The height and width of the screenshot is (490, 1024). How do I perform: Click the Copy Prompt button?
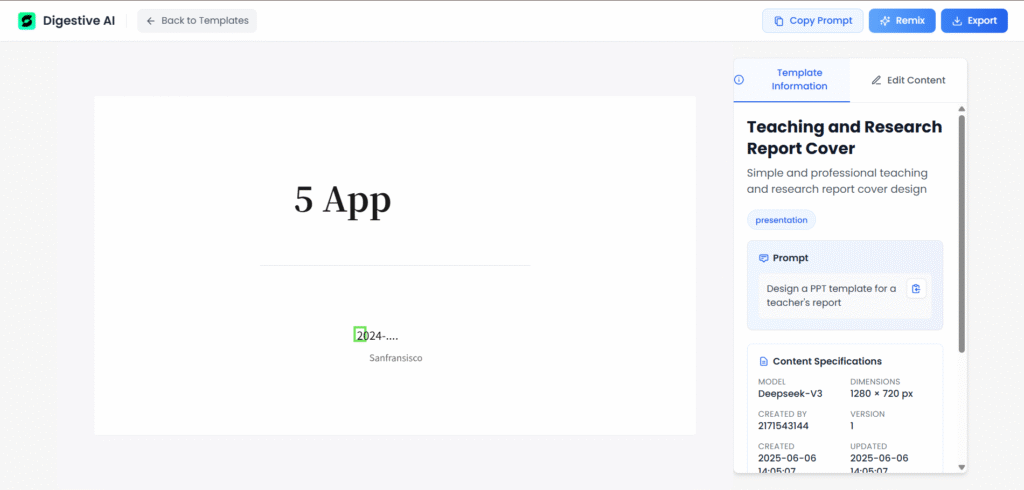click(x=812, y=21)
